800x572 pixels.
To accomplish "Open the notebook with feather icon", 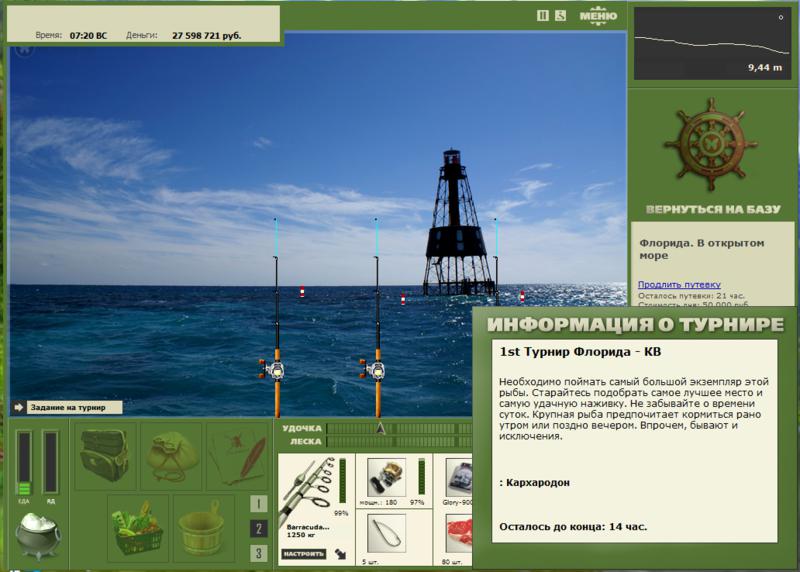I will (x=238, y=455).
